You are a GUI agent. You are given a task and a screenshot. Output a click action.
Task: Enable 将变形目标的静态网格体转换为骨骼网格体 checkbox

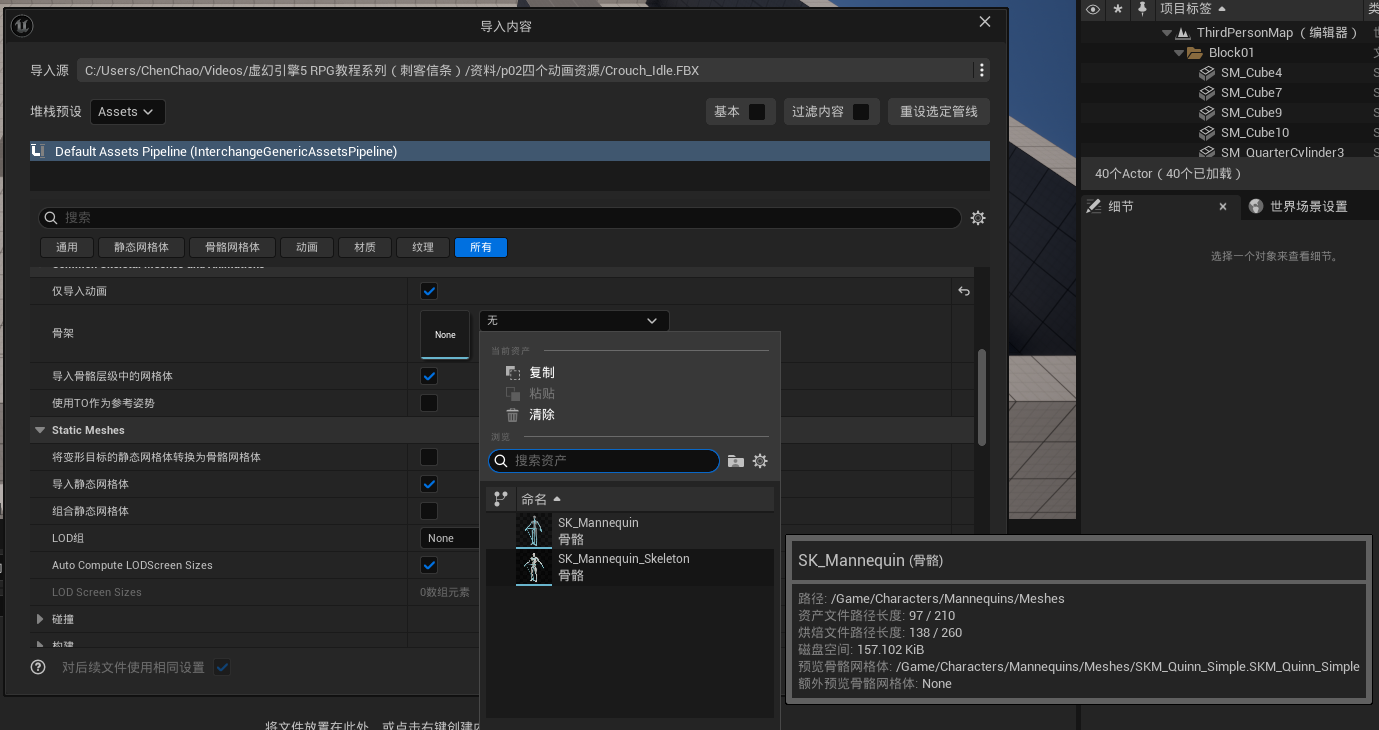[429, 457]
